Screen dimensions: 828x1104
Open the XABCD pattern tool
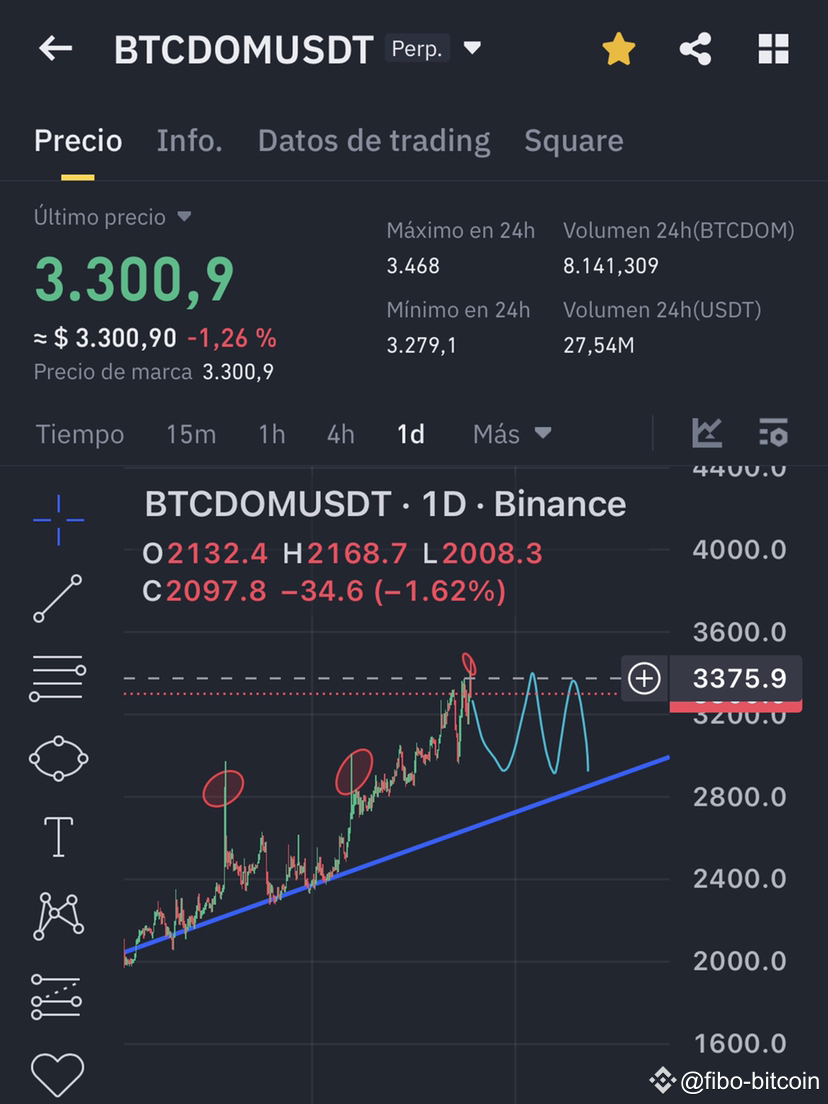click(x=57, y=917)
